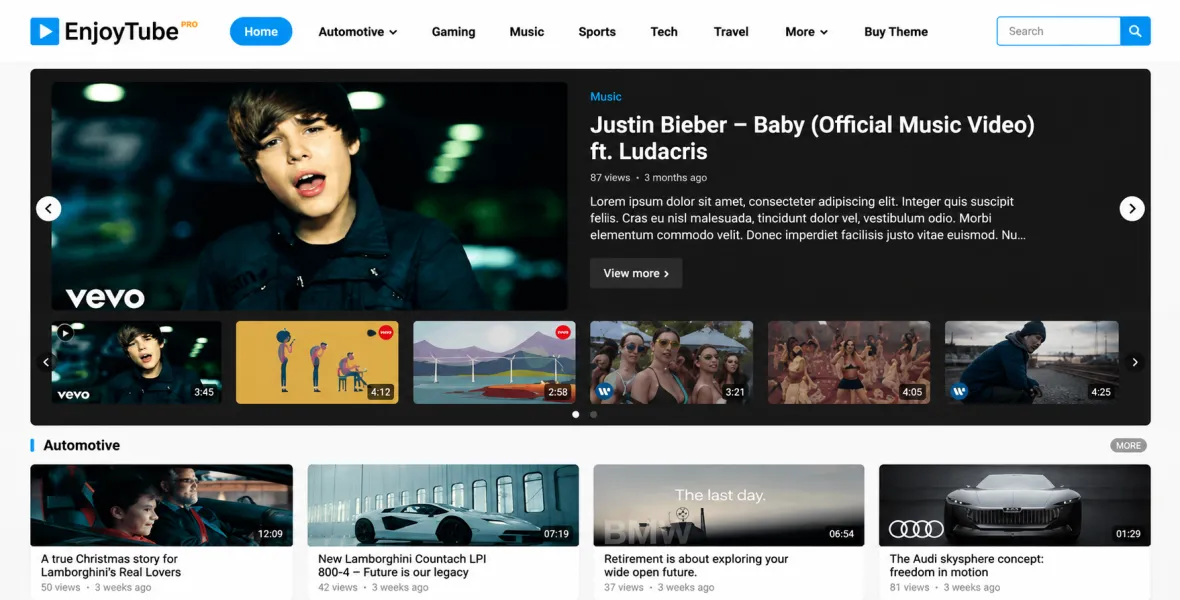Click 'The Audi skysphere concept' title

[x=966, y=565]
